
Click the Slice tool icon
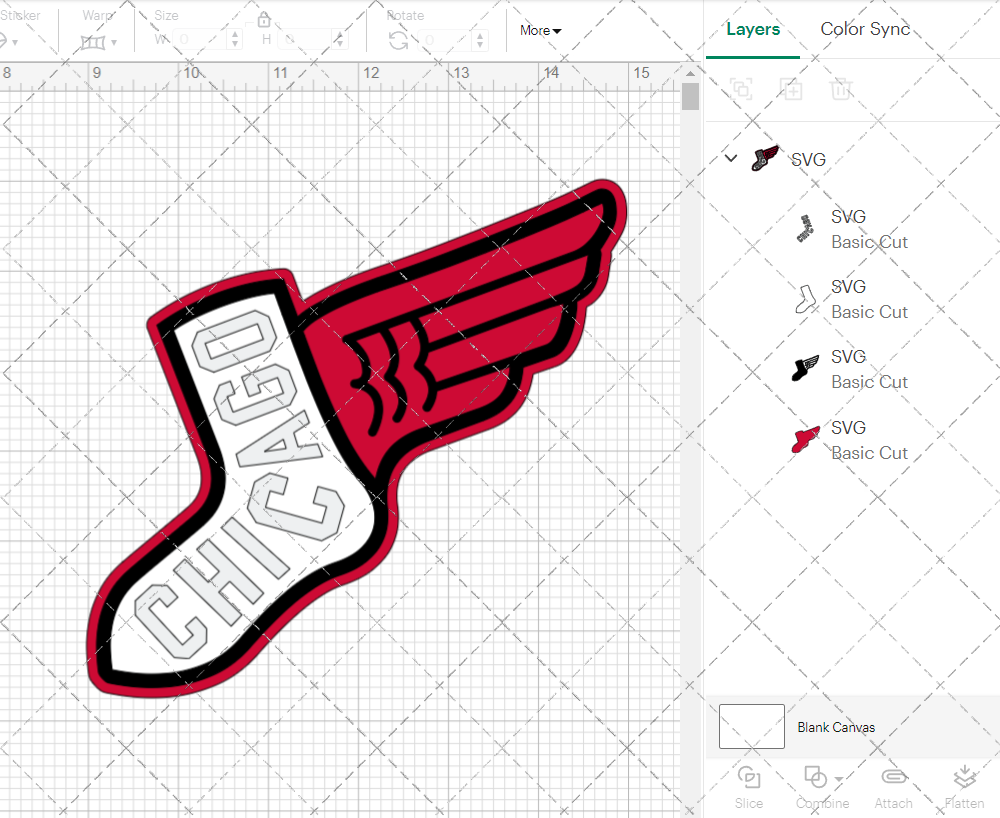pyautogui.click(x=748, y=778)
